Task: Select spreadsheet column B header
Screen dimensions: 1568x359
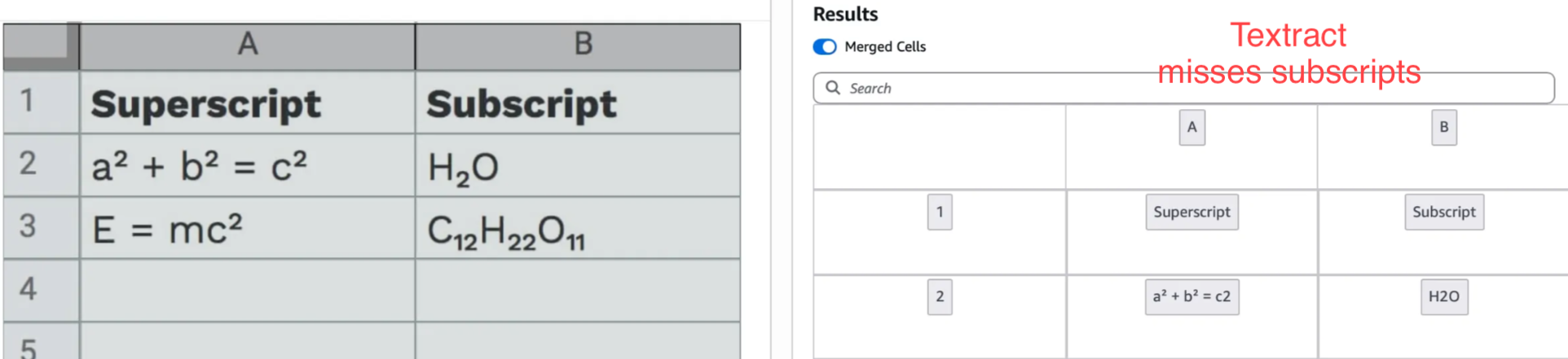Action: (x=582, y=45)
